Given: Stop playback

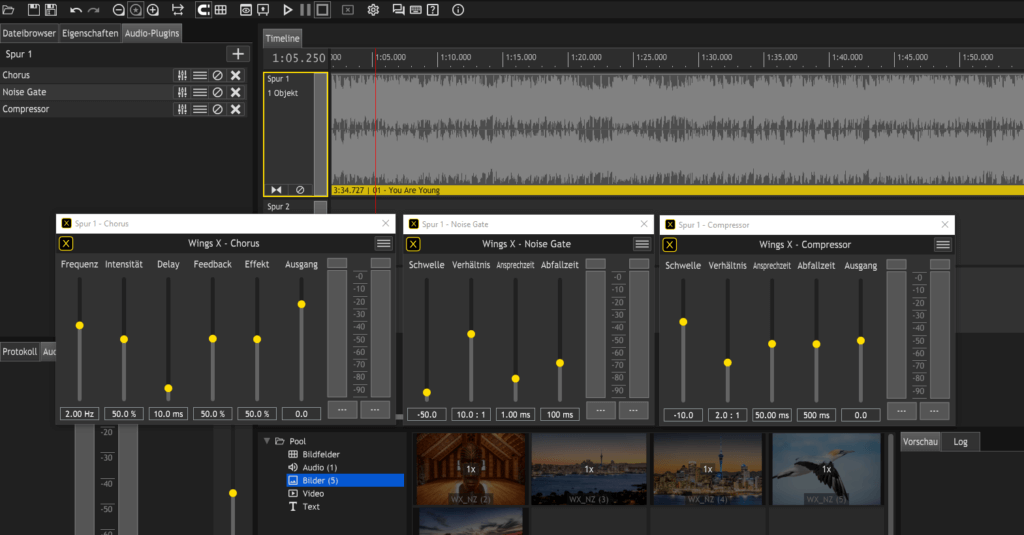Looking at the screenshot, I should coord(323,10).
